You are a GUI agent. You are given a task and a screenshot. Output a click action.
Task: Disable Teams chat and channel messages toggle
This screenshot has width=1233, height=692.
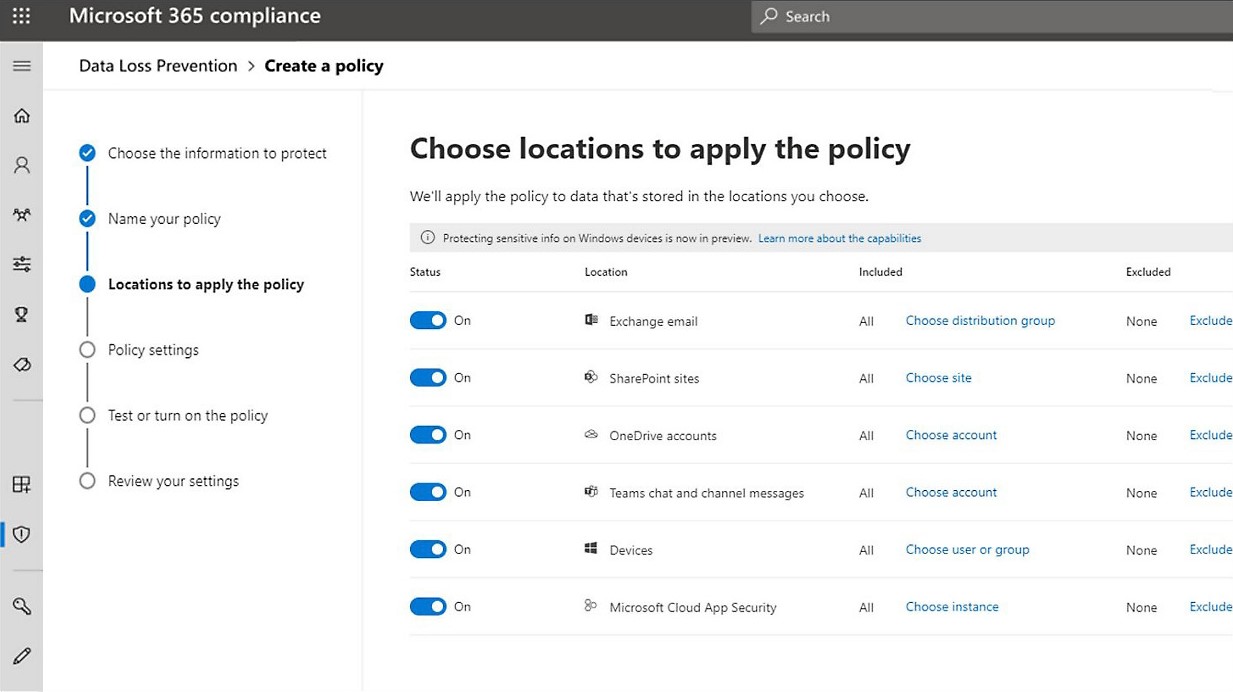point(428,492)
